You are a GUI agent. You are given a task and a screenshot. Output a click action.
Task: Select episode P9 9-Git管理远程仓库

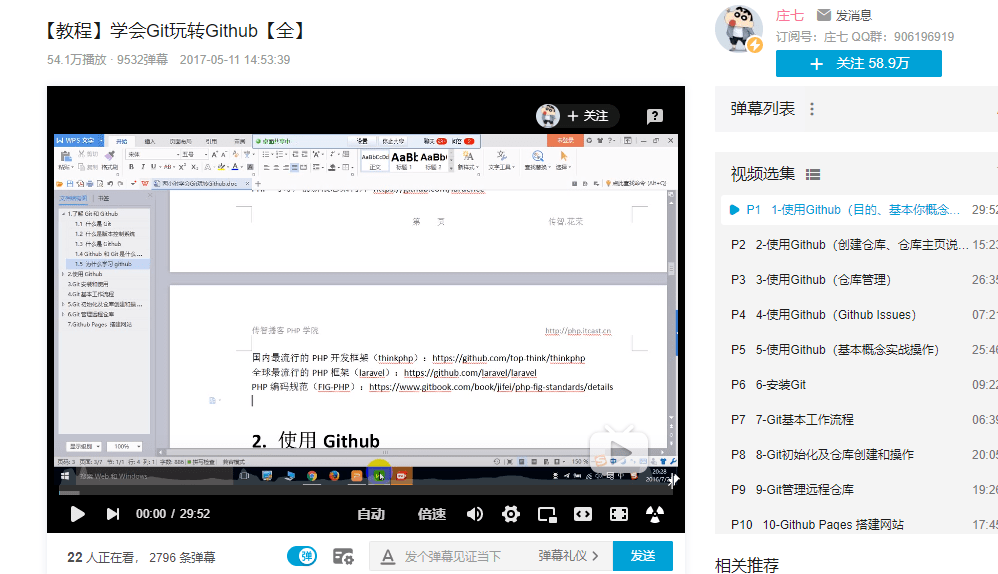pos(859,490)
